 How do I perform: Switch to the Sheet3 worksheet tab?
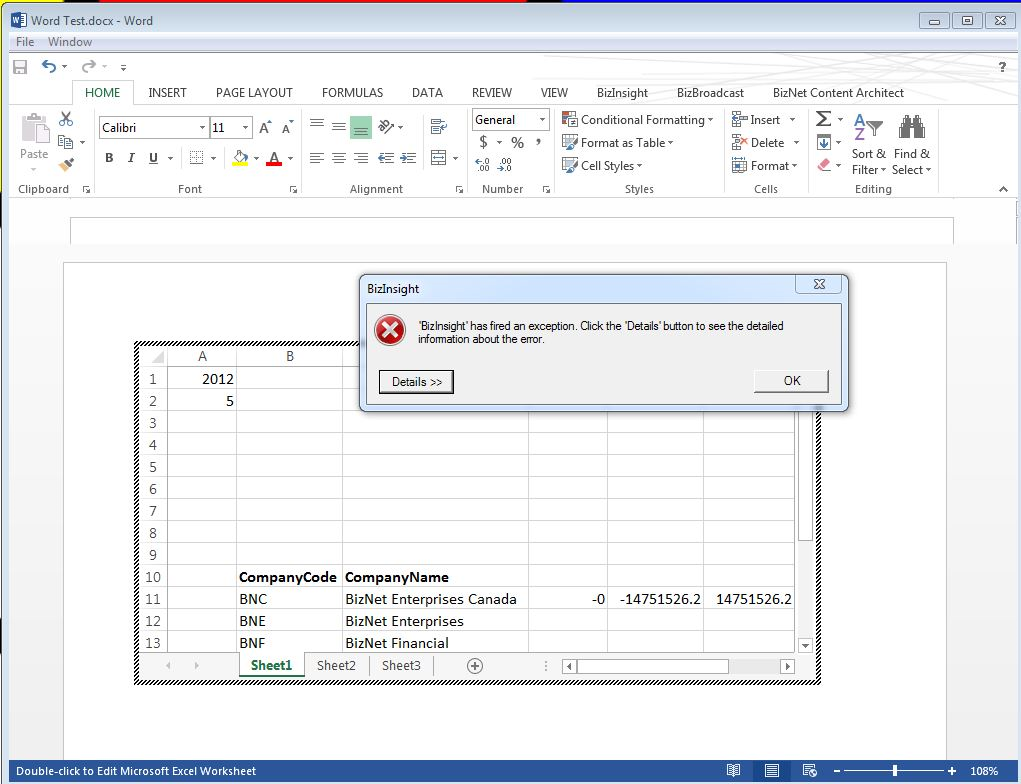point(401,665)
